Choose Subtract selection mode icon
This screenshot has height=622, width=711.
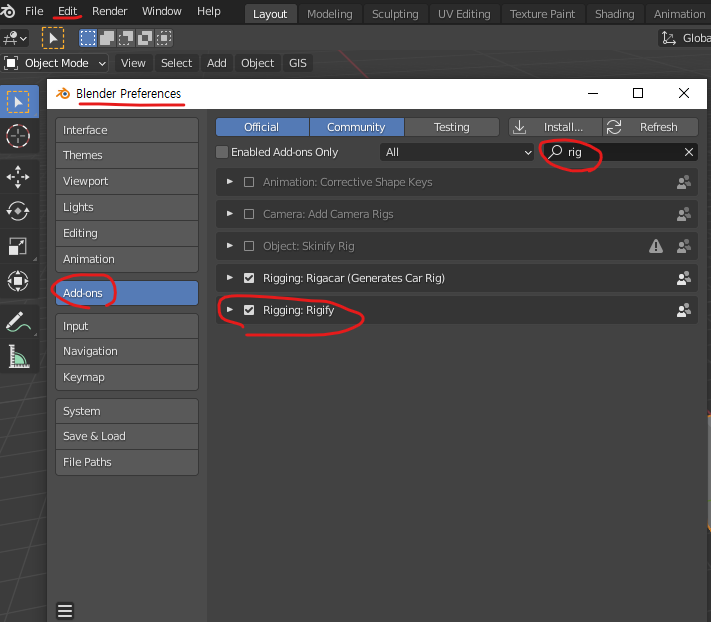pyautogui.click(x=126, y=38)
